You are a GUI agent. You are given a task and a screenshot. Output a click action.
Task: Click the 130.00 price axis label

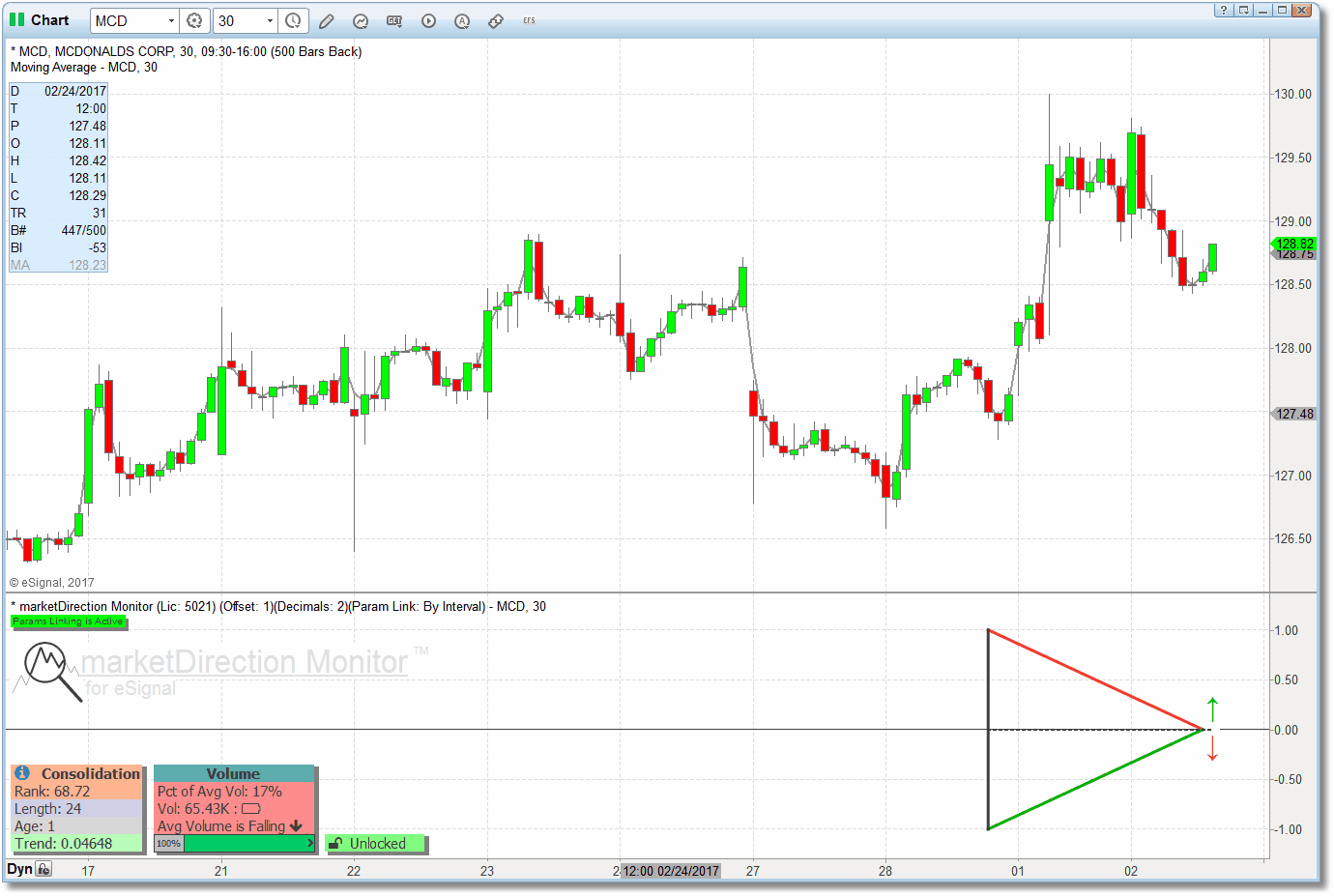[x=1293, y=94]
